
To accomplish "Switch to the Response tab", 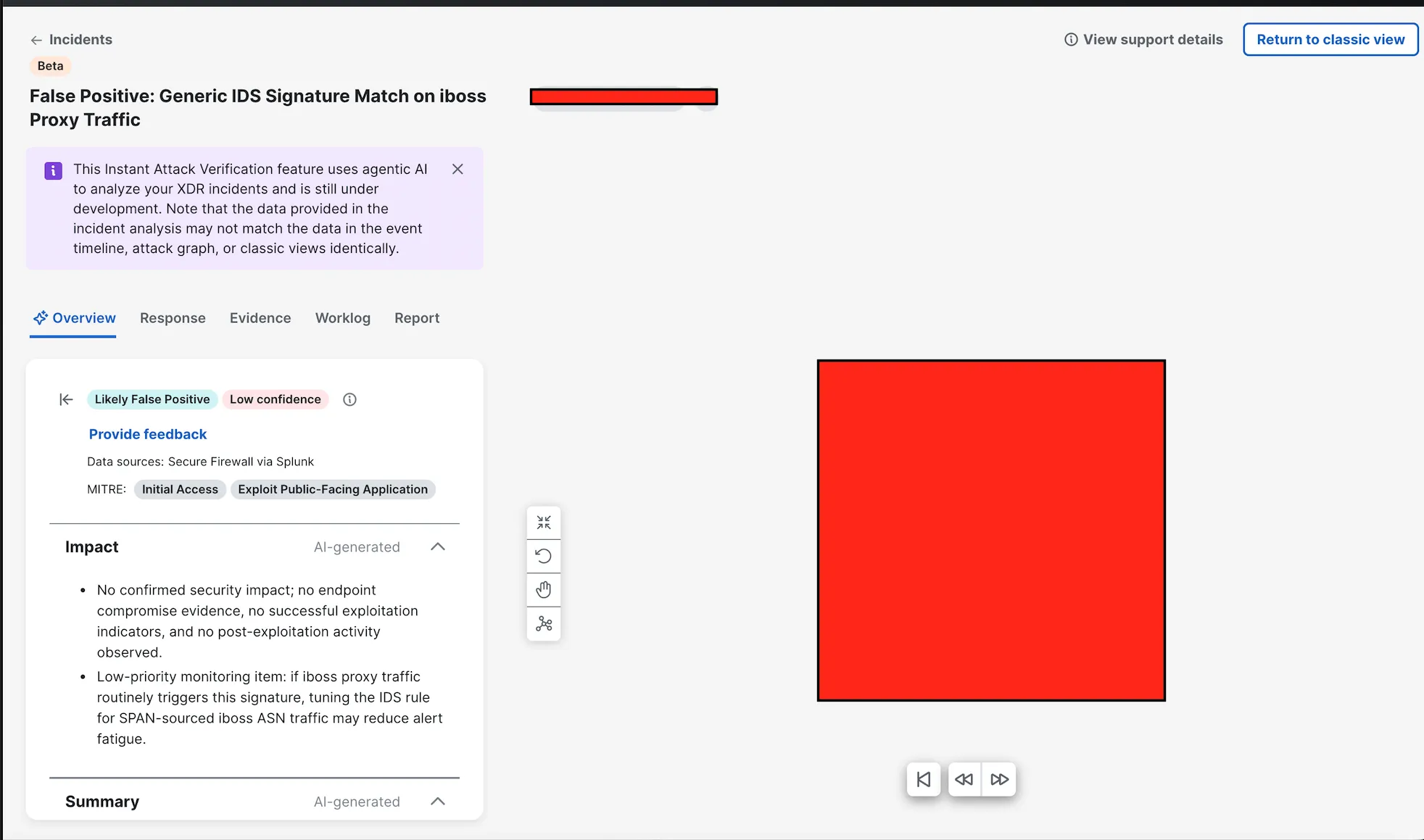I will [173, 318].
